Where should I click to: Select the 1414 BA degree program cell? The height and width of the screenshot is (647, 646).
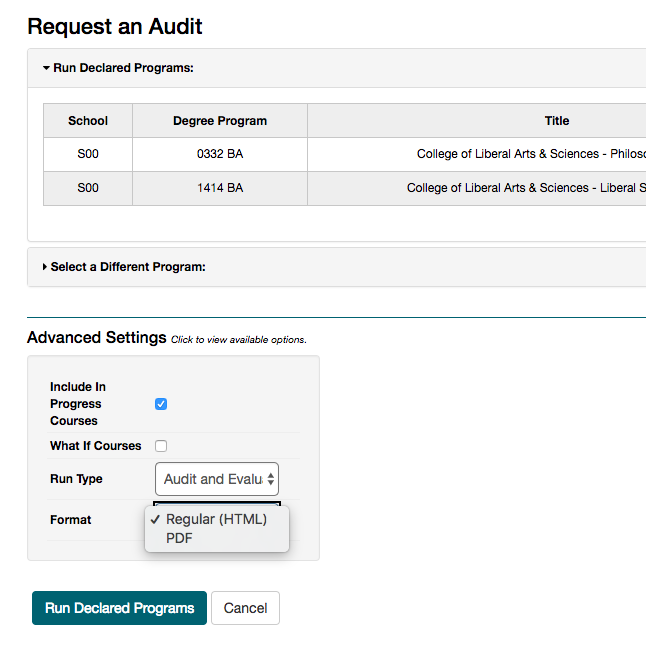[x=220, y=189]
